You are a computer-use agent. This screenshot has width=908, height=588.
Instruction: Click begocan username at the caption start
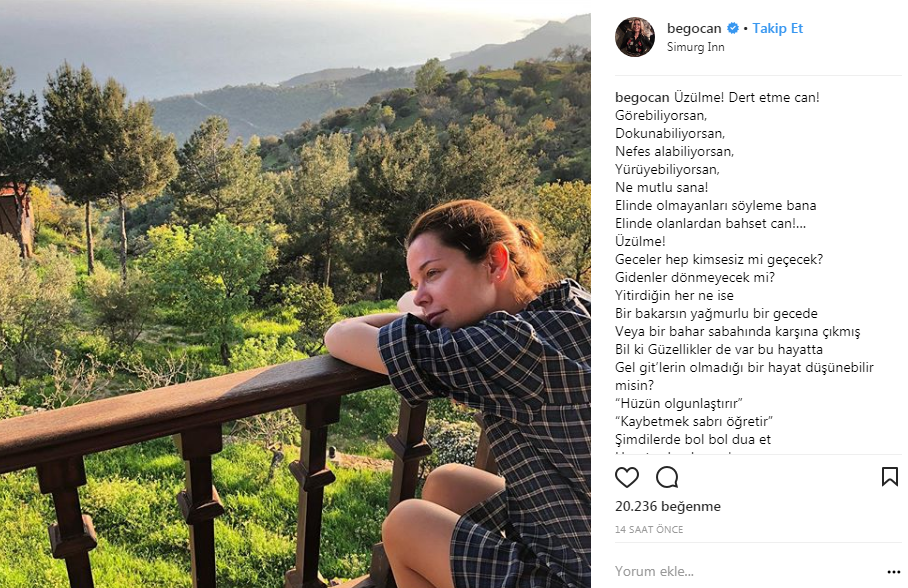640,97
